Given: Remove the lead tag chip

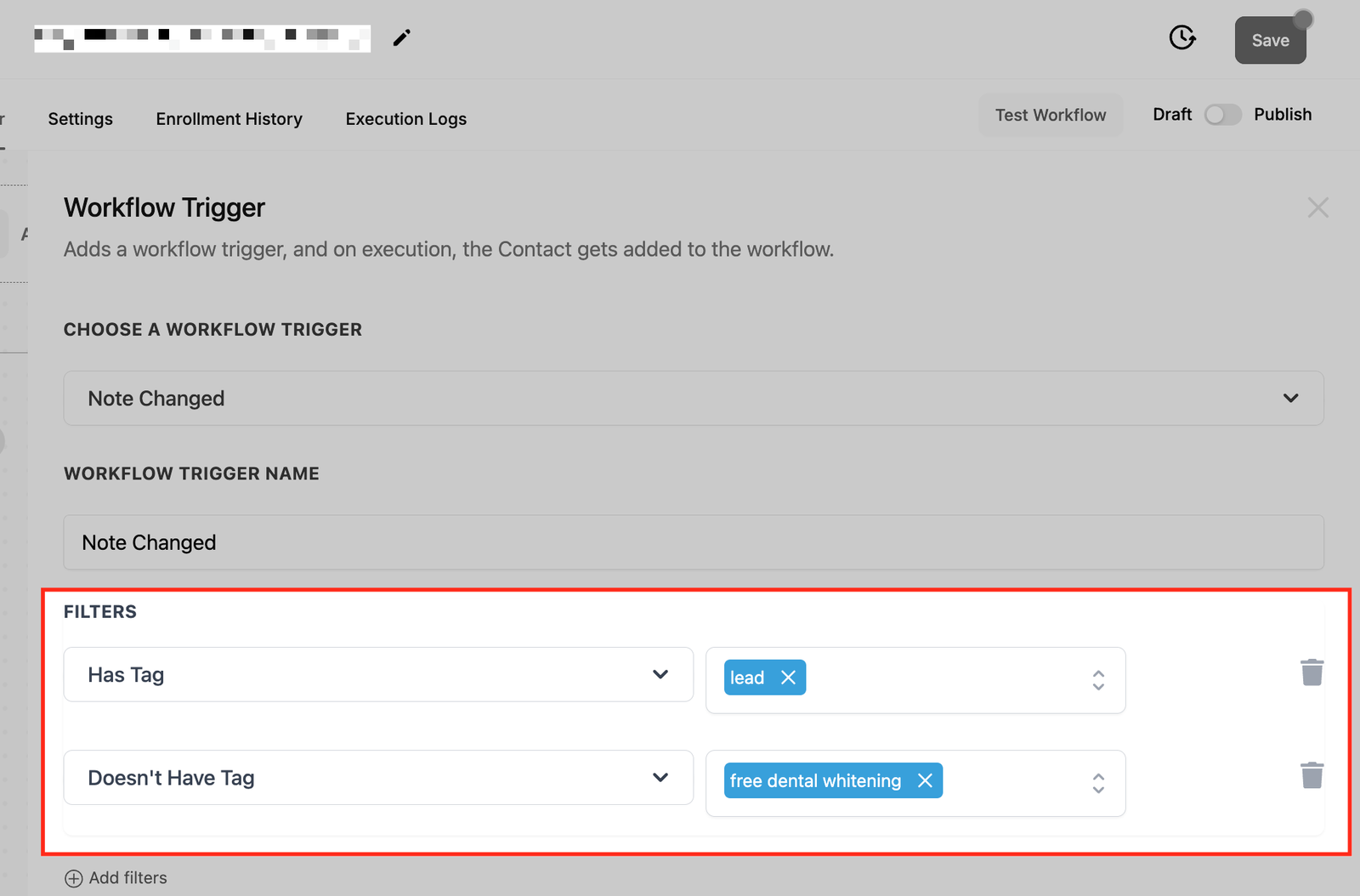Looking at the screenshot, I should (788, 678).
